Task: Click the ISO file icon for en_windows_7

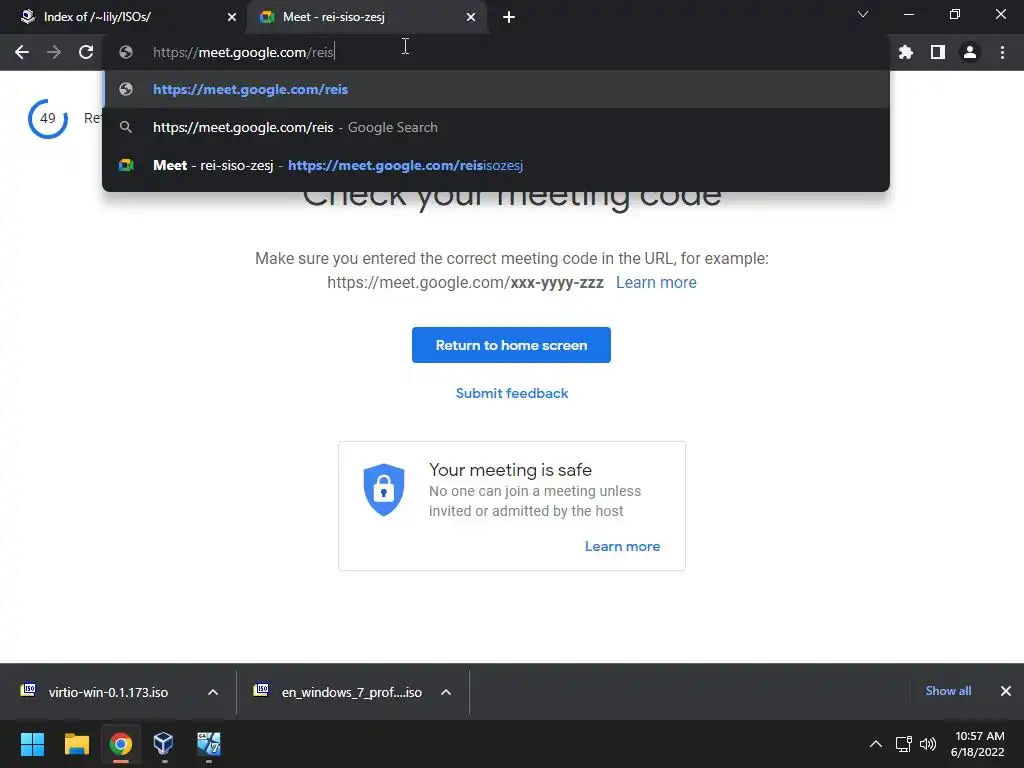Action: (x=261, y=690)
